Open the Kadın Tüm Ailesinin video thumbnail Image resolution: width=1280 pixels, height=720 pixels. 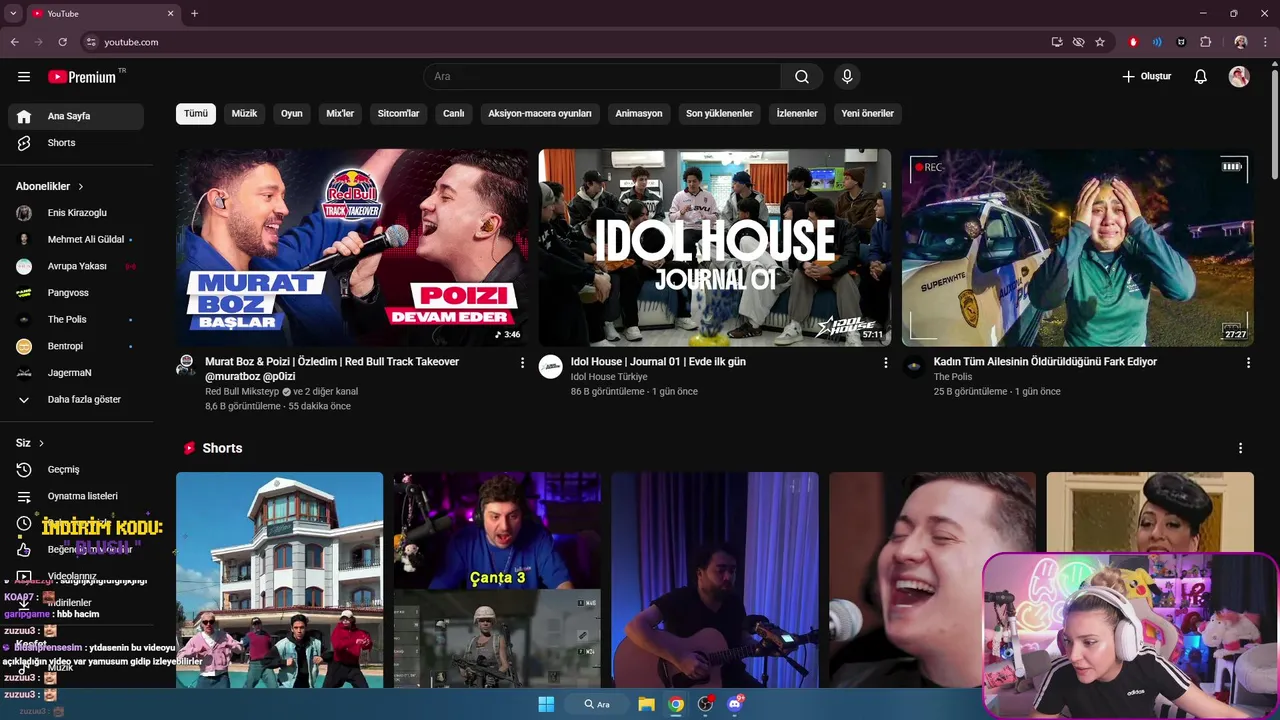point(1078,248)
